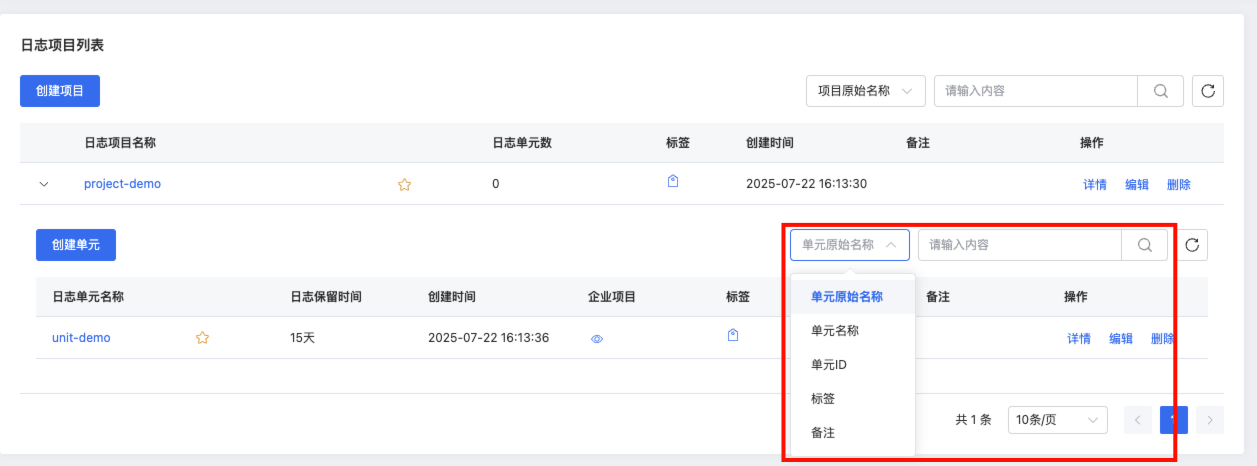Click the 创建项目 button
This screenshot has height=466, width=1257.
click(60, 90)
